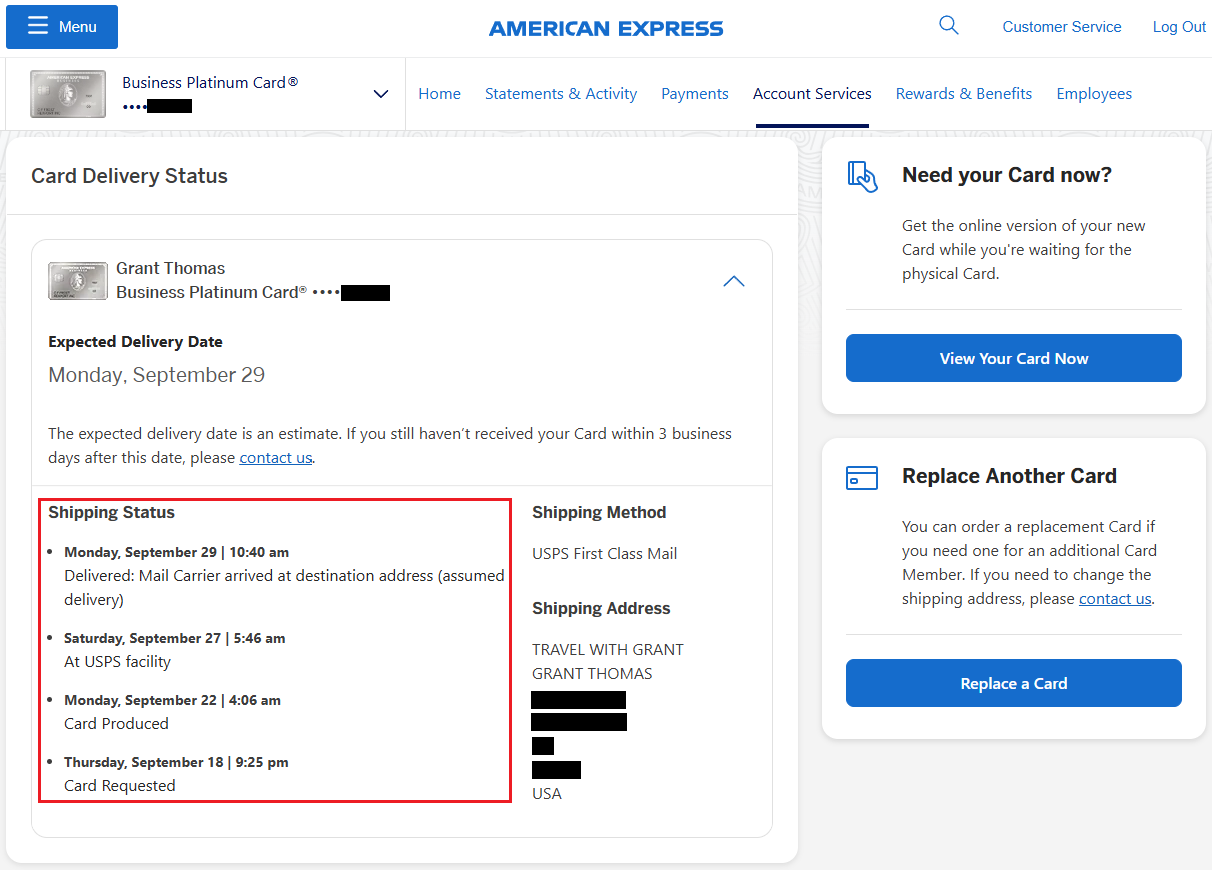Click the card icon beside Replace Another Card
The width and height of the screenshot is (1212, 870).
point(862,477)
